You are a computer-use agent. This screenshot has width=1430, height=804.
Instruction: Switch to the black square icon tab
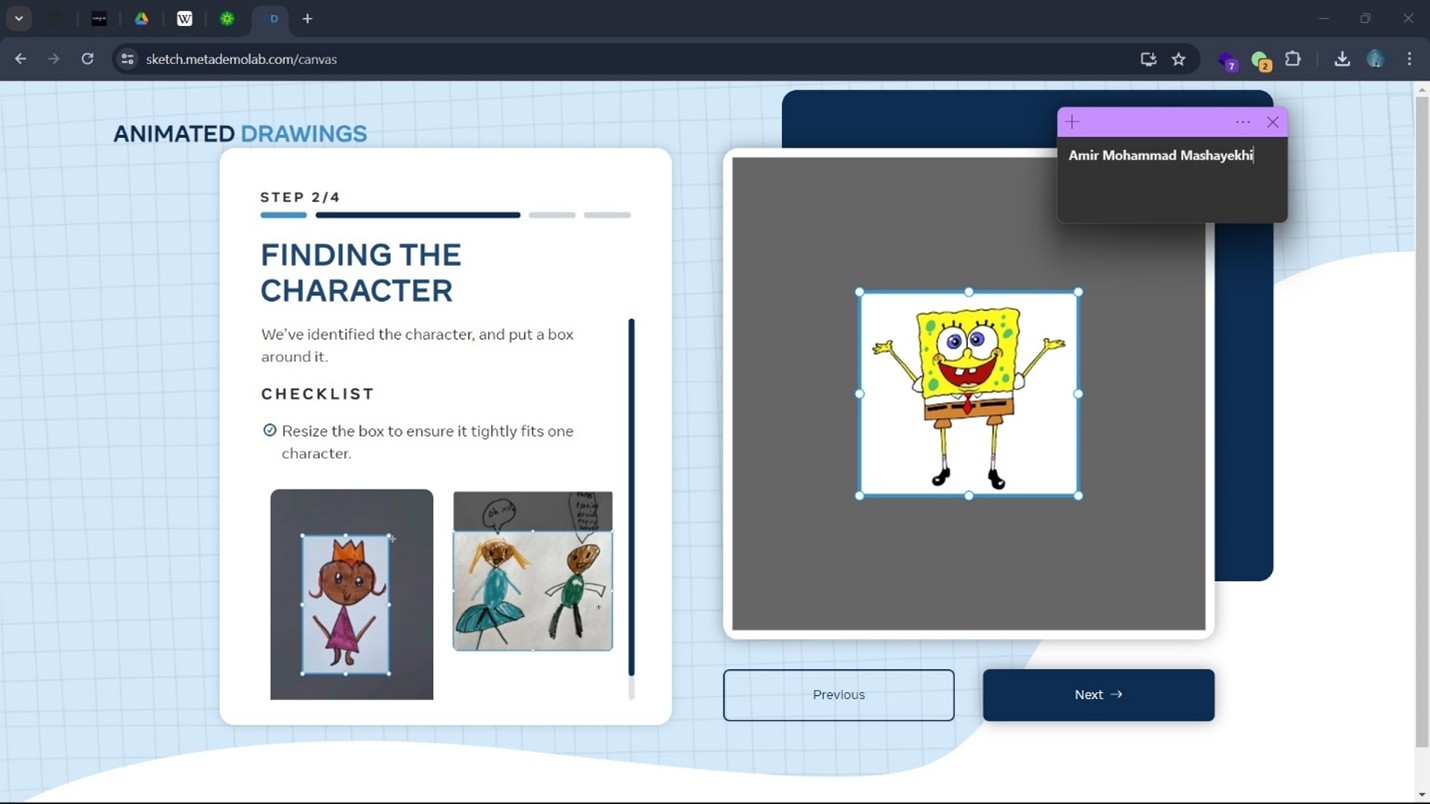point(99,19)
